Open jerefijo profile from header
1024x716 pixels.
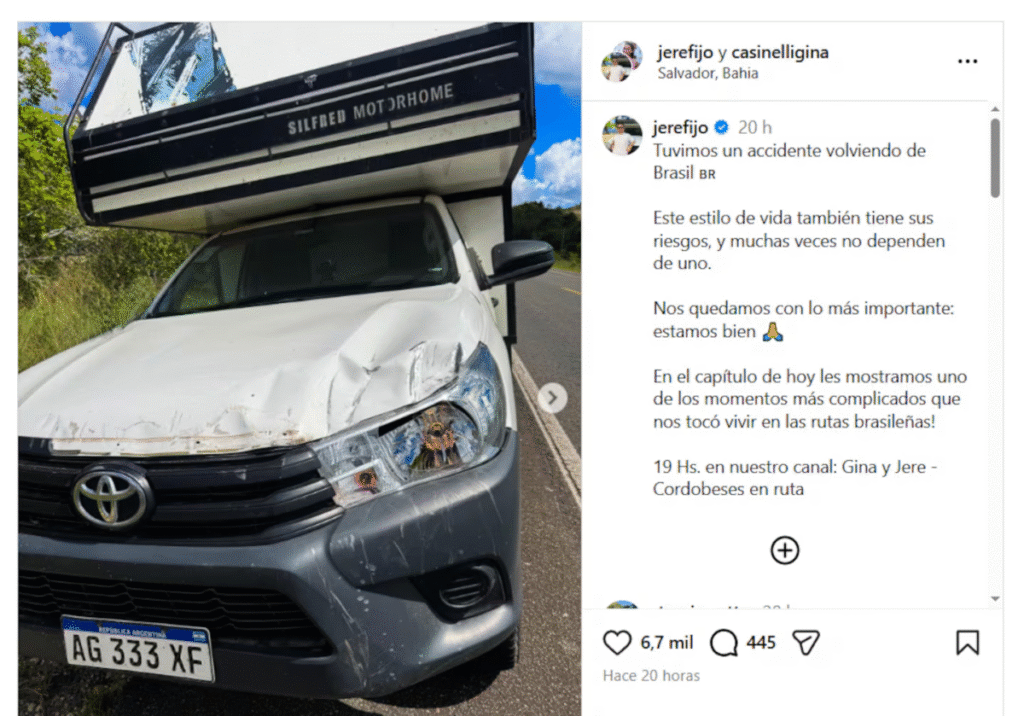685,52
